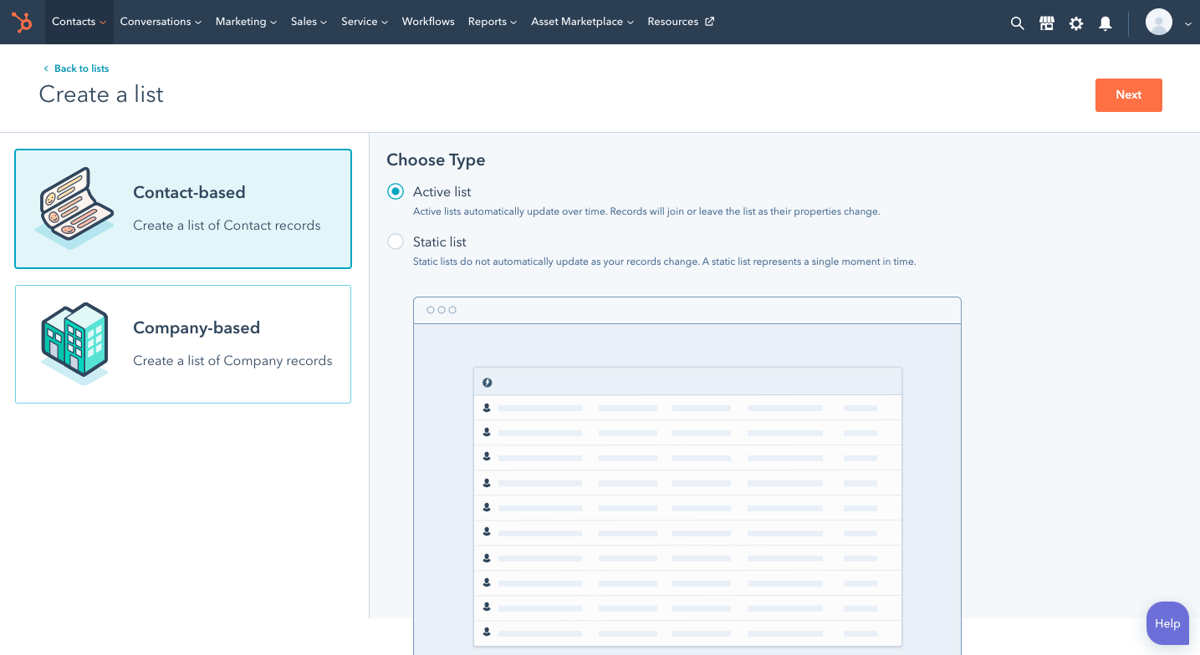Expand the Contacts menu
The height and width of the screenshot is (655, 1200).
79,22
